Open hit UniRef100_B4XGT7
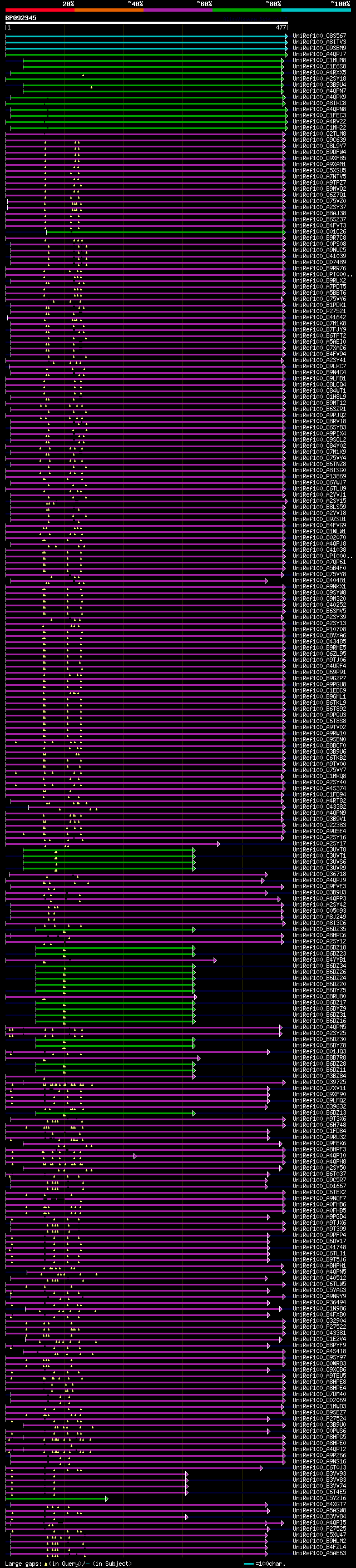356x1568 pixels. (319, 1503)
